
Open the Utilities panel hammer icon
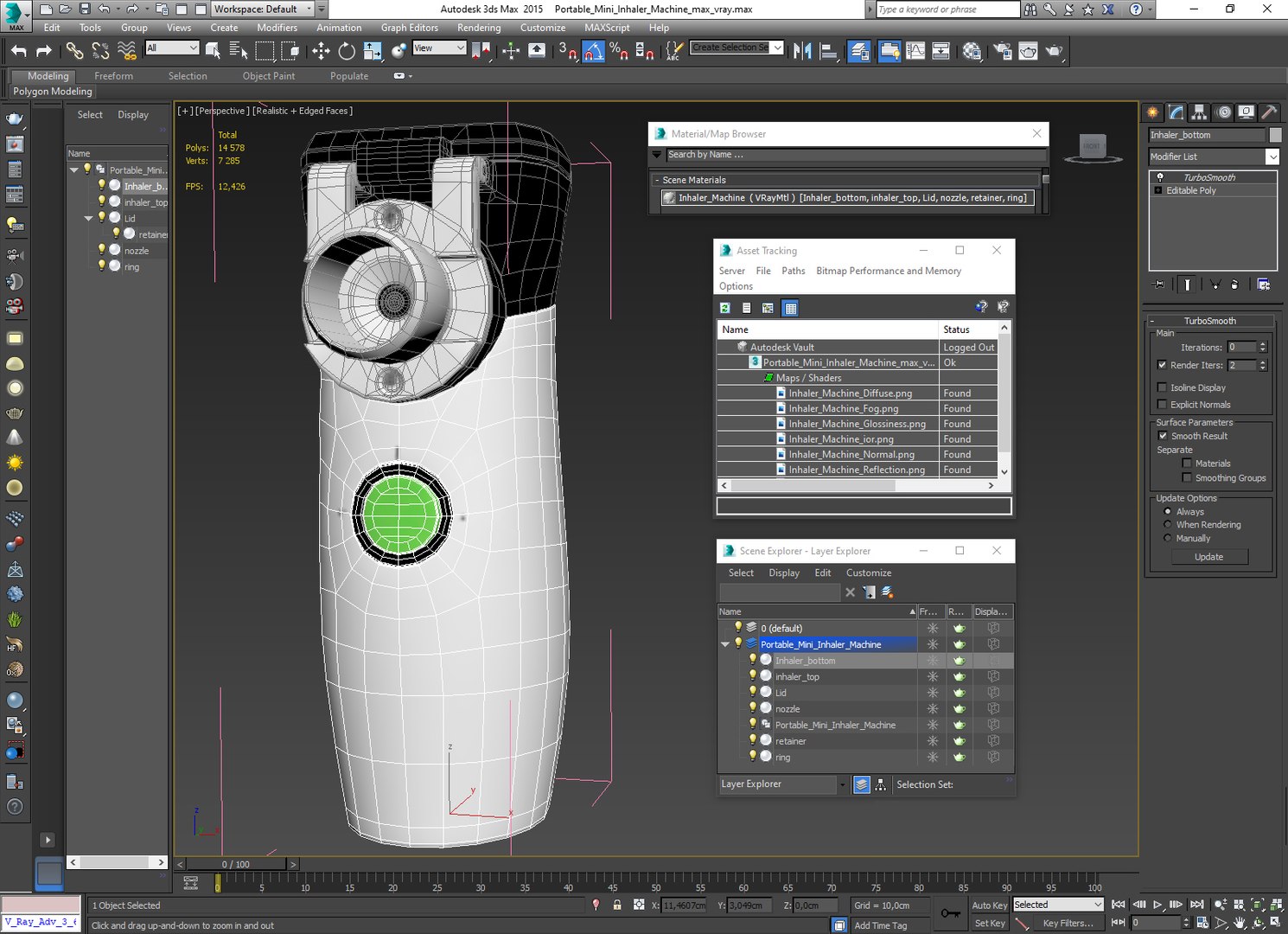[x=1268, y=112]
